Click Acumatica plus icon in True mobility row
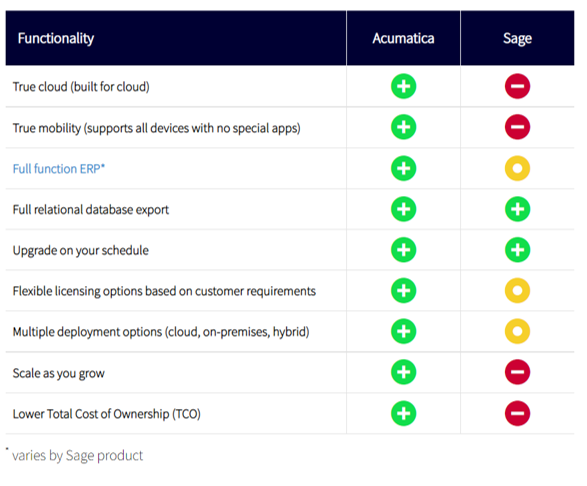The height and width of the screenshot is (486, 587). (x=403, y=127)
